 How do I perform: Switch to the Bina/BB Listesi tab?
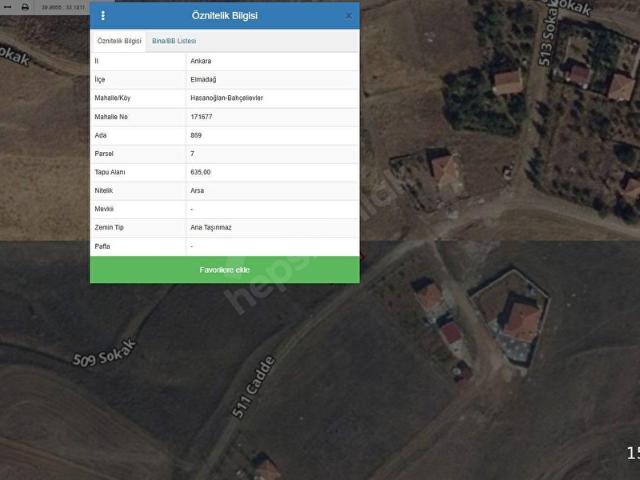tap(174, 41)
